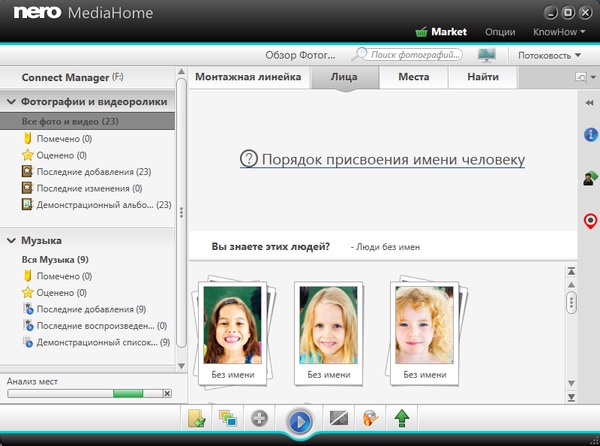
Task: Open the blue info panel icon
Action: pyautogui.click(x=590, y=134)
